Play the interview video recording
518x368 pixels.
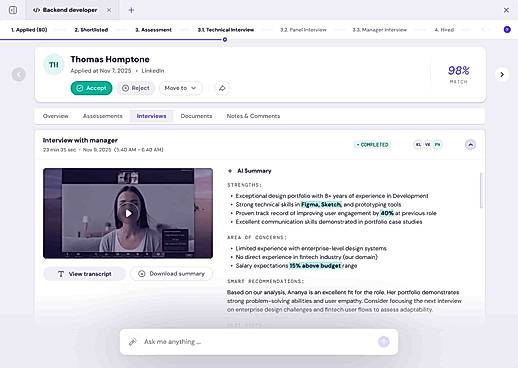click(x=128, y=213)
